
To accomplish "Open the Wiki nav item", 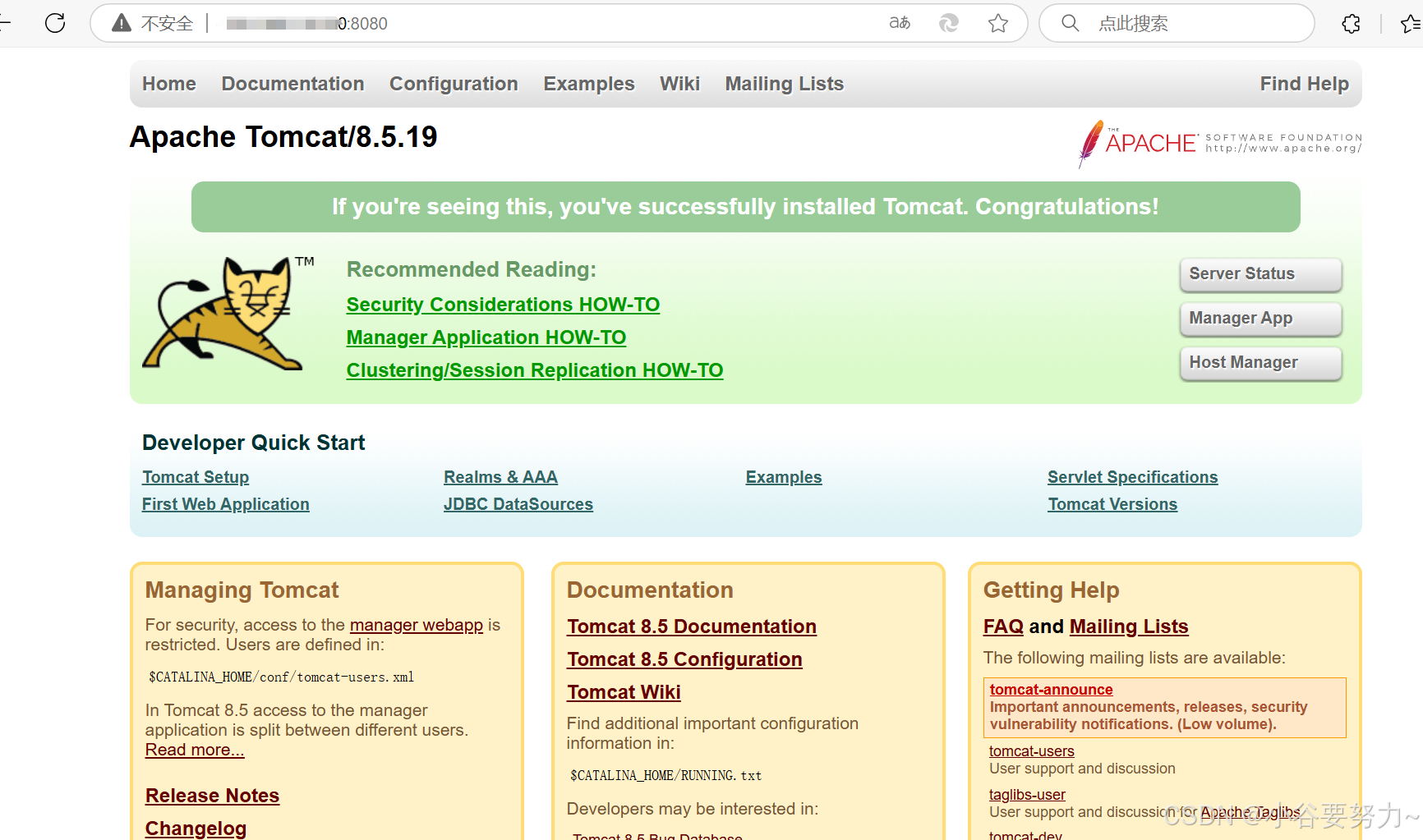I will click(679, 84).
